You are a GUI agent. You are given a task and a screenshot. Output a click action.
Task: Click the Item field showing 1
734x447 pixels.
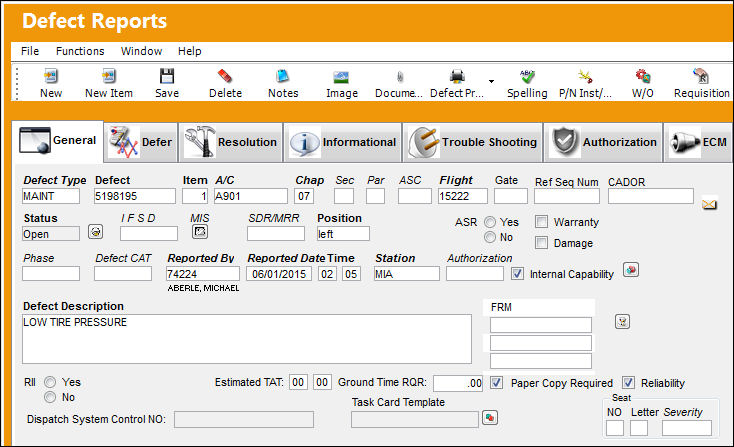195,196
